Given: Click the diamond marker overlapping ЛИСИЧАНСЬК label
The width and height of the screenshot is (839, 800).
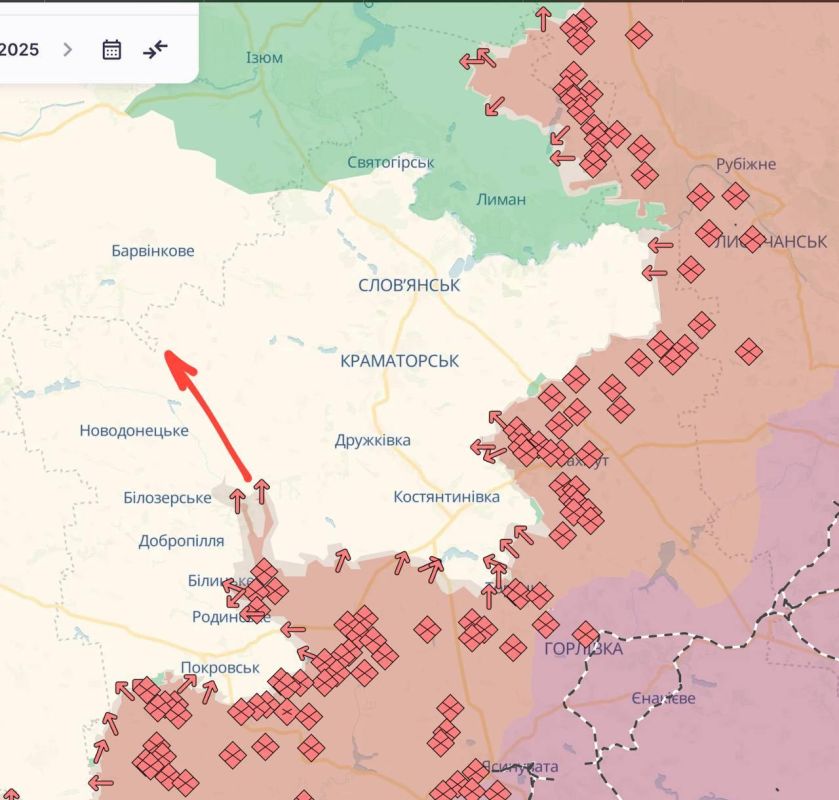Looking at the screenshot, I should [x=752, y=238].
